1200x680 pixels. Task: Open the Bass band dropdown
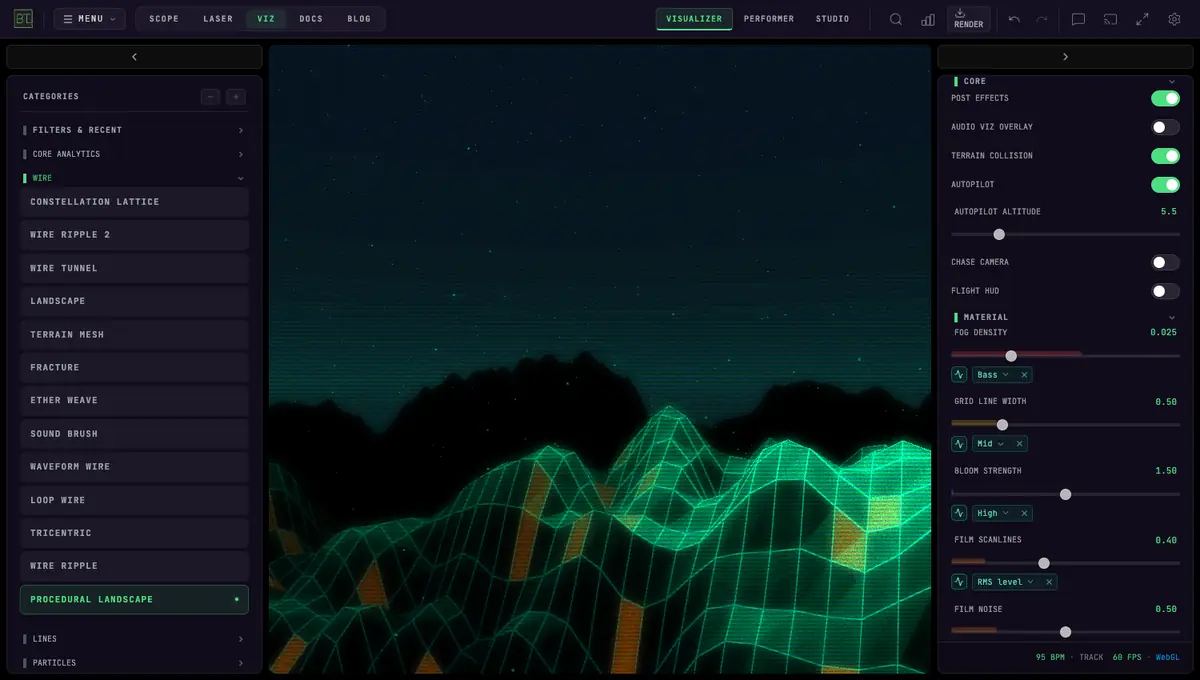point(993,375)
